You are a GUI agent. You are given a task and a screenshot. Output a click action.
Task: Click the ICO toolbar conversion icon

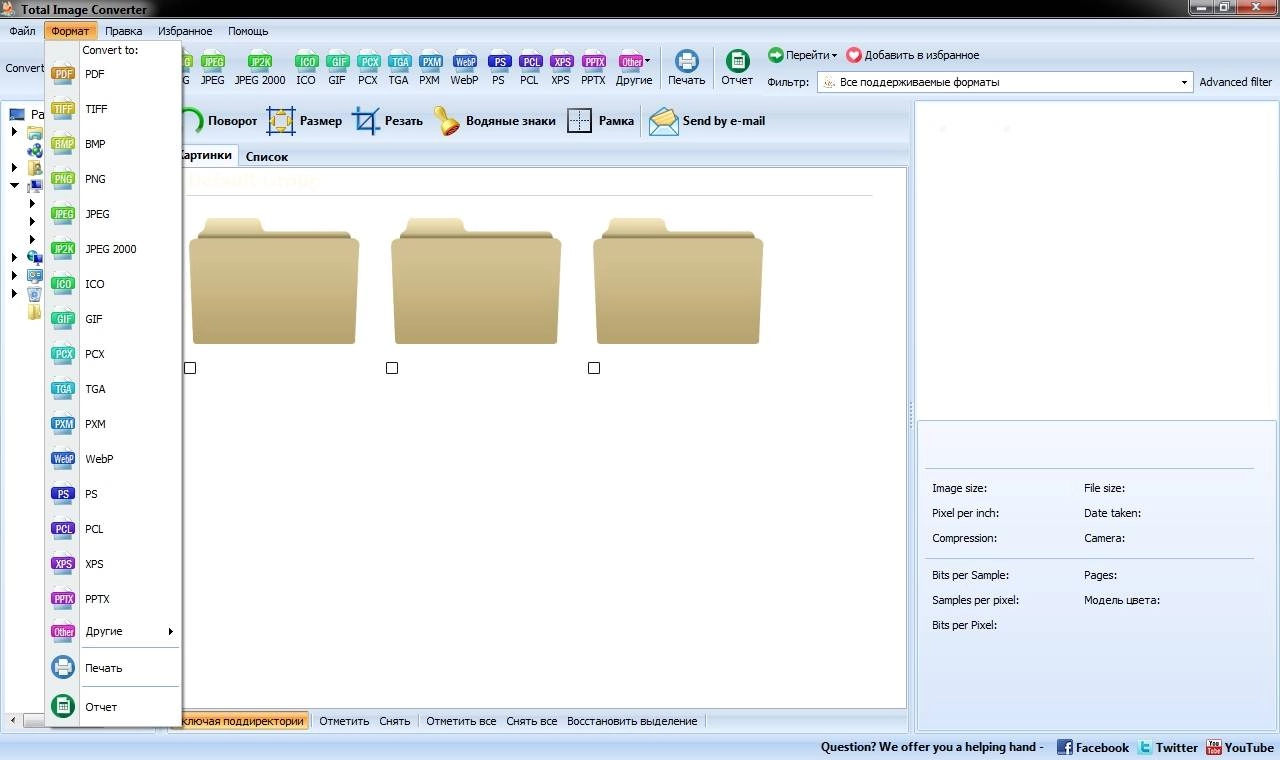[306, 68]
